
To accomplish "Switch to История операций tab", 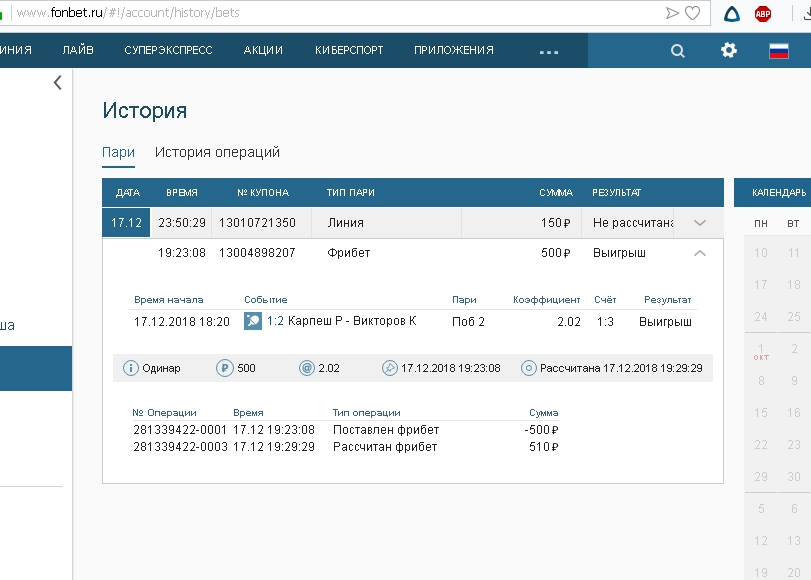I will tap(217, 152).
